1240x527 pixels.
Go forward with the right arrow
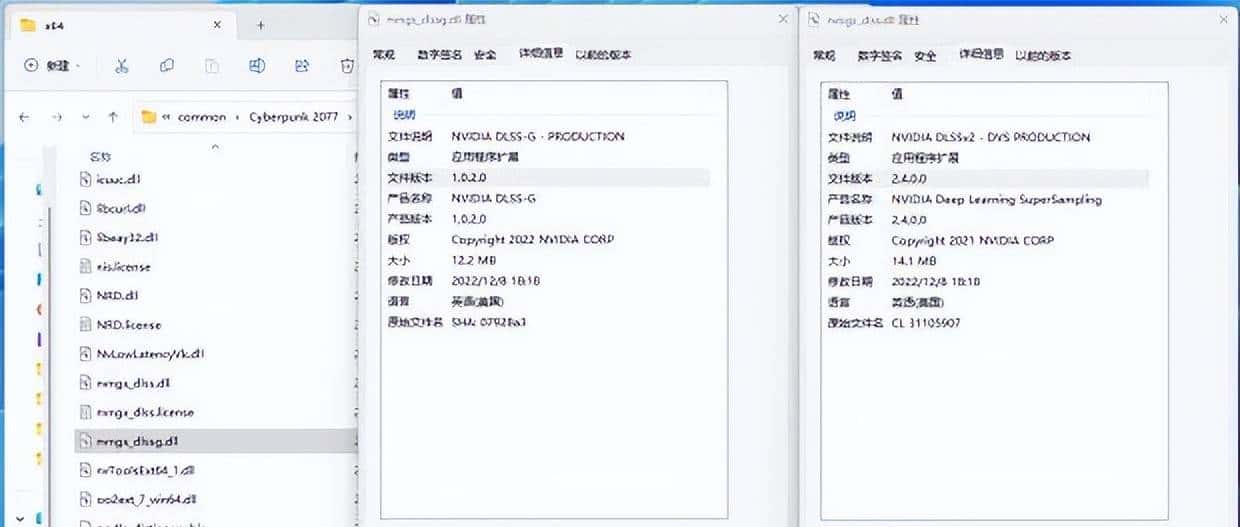(56, 117)
